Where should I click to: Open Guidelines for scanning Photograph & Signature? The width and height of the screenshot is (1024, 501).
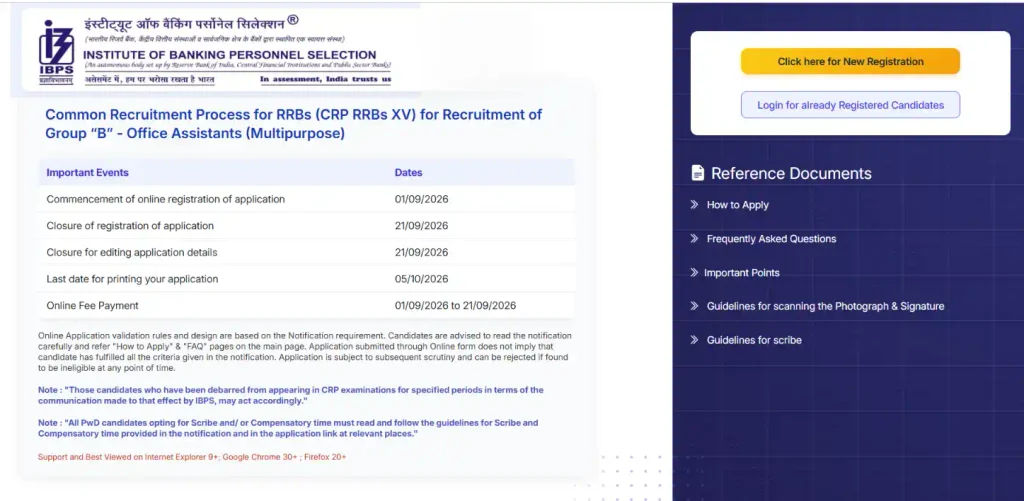[825, 306]
